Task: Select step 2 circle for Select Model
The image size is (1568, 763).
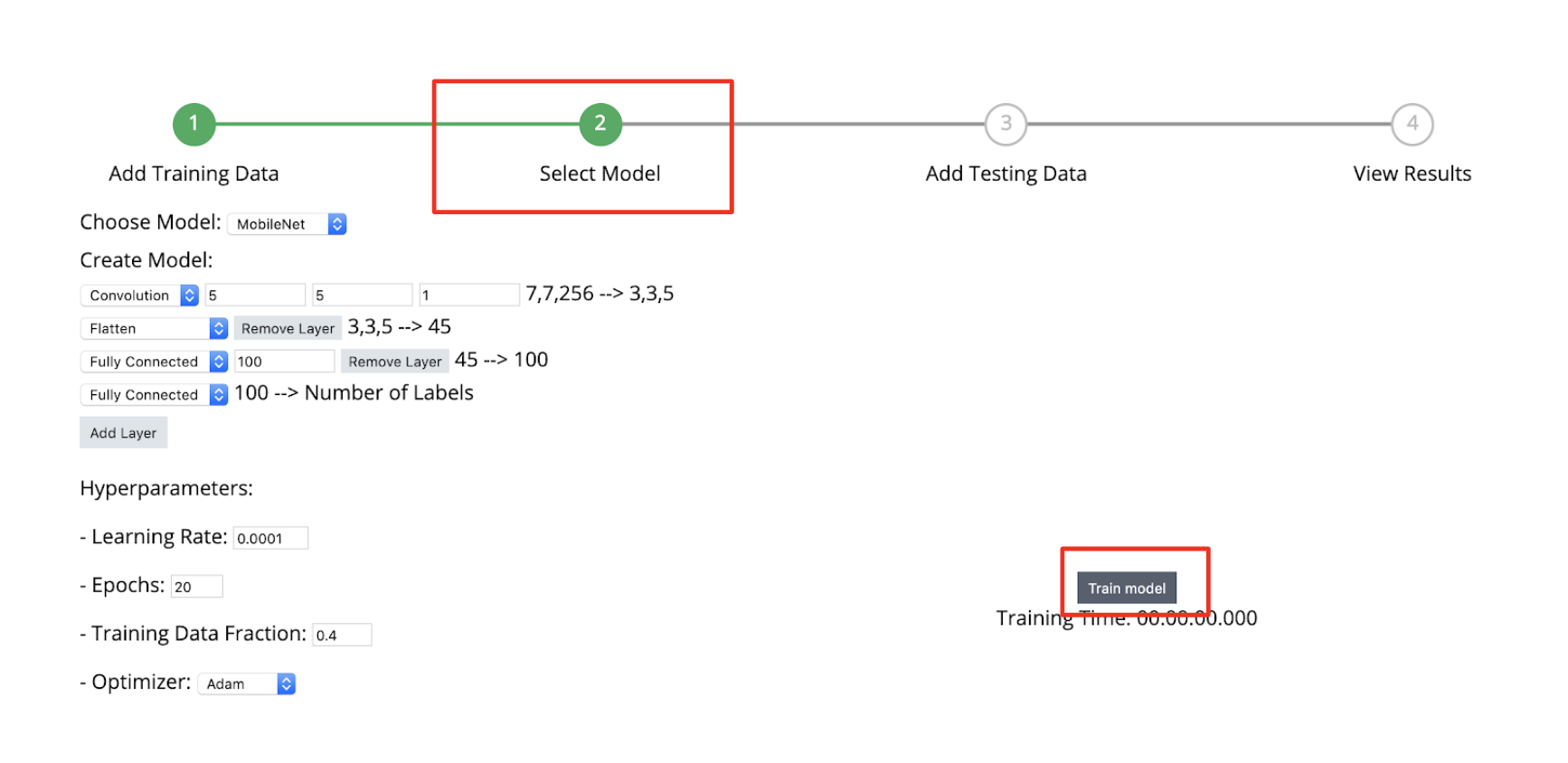Action: (600, 124)
